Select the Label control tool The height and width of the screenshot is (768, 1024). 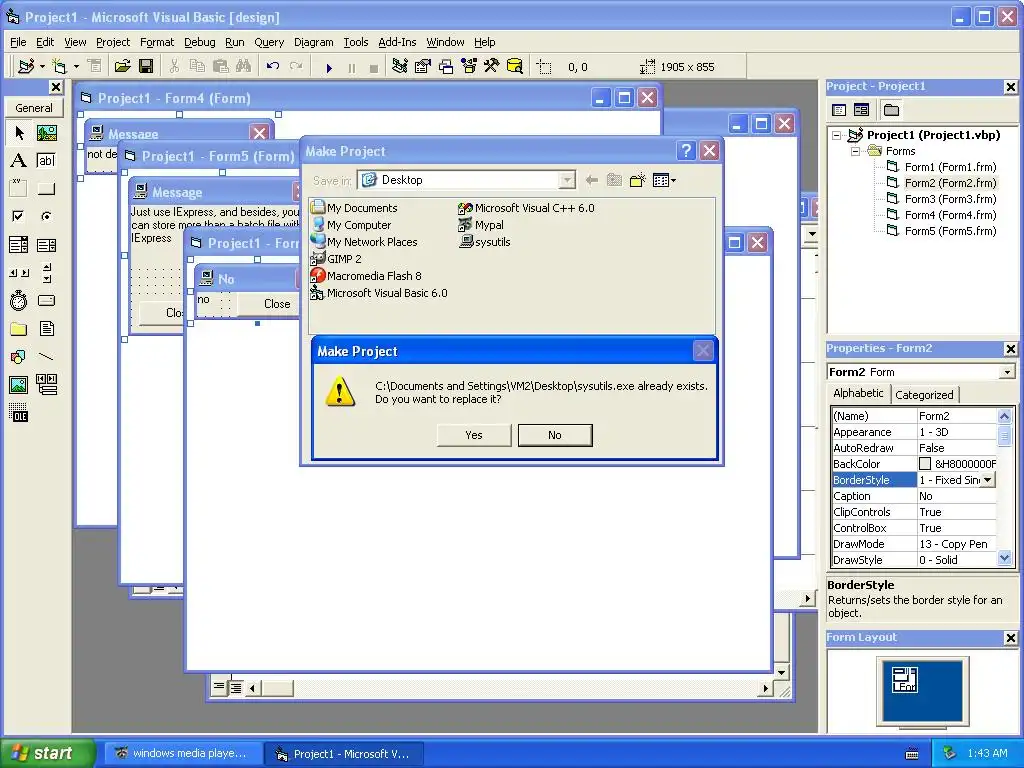19,161
